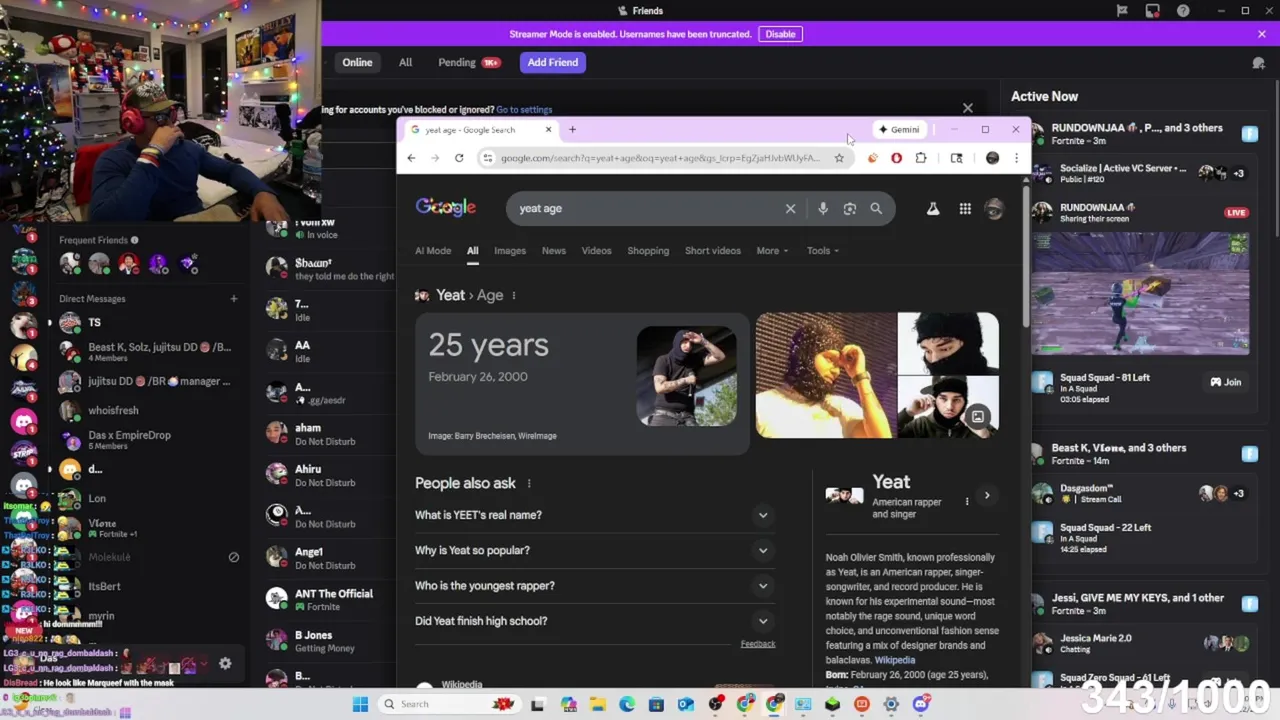The image size is (1280, 720).
Task: Open Chrome three-dot menu
Action: [1016, 158]
